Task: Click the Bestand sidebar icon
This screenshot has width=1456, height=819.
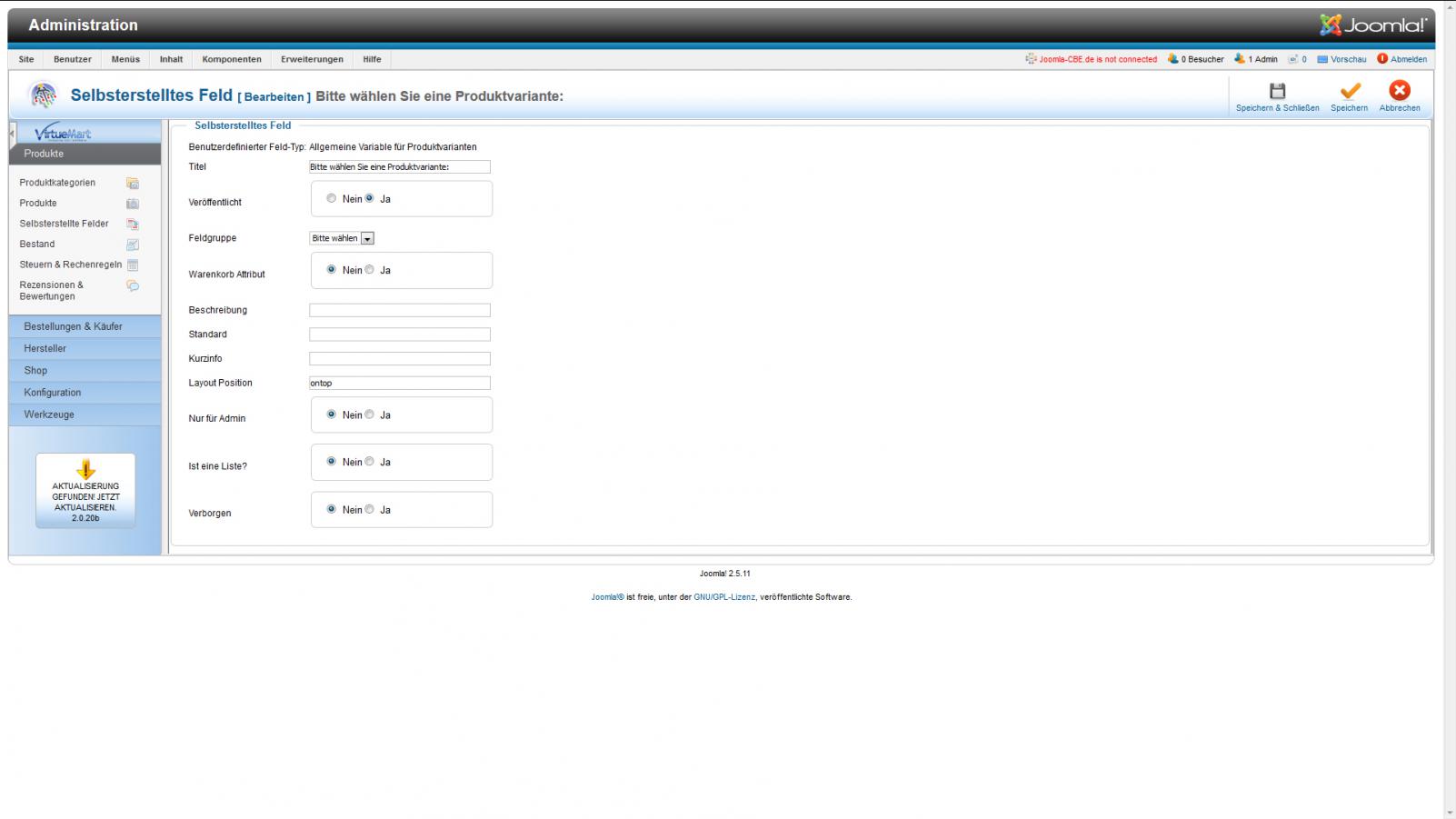Action: 133,245
